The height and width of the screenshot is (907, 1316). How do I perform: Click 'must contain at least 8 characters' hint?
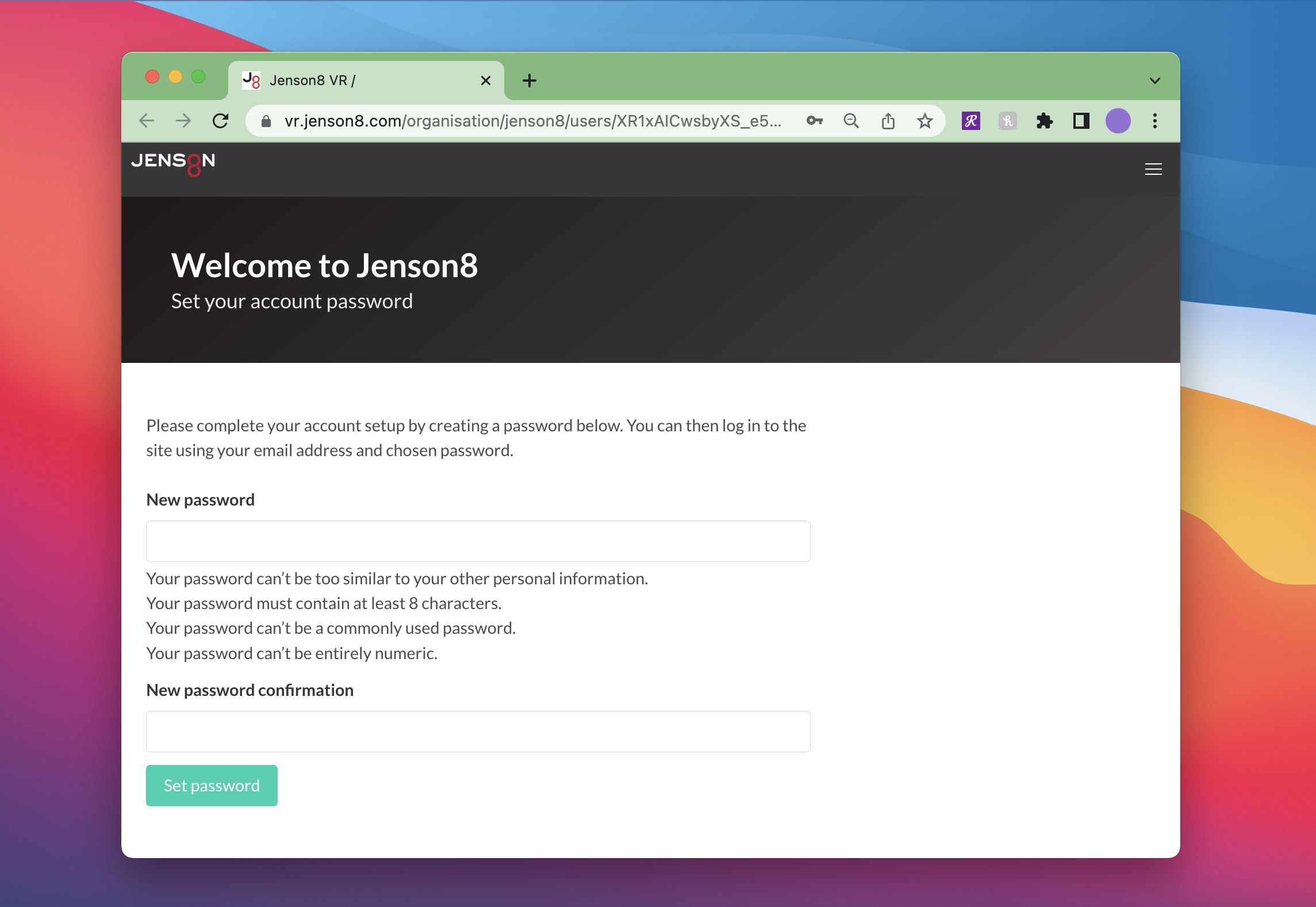(x=324, y=603)
